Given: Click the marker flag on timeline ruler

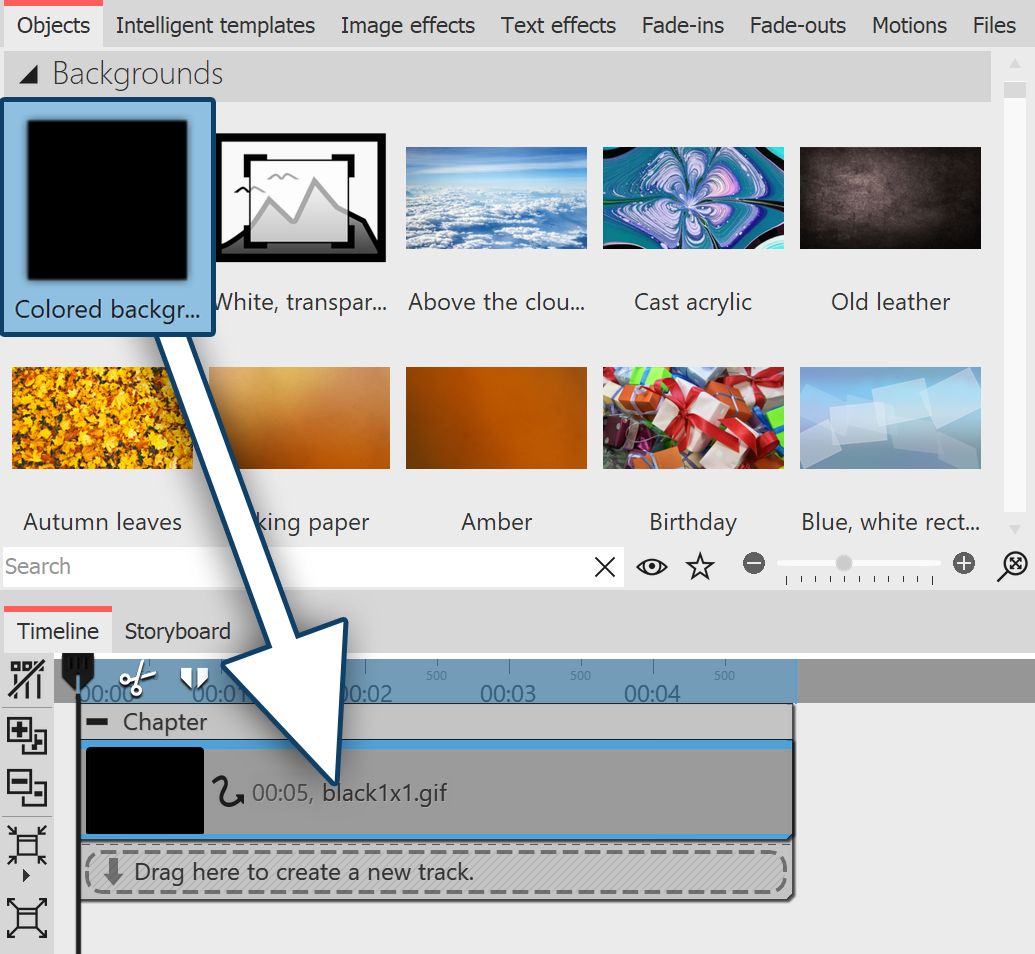Looking at the screenshot, I should tap(194, 679).
